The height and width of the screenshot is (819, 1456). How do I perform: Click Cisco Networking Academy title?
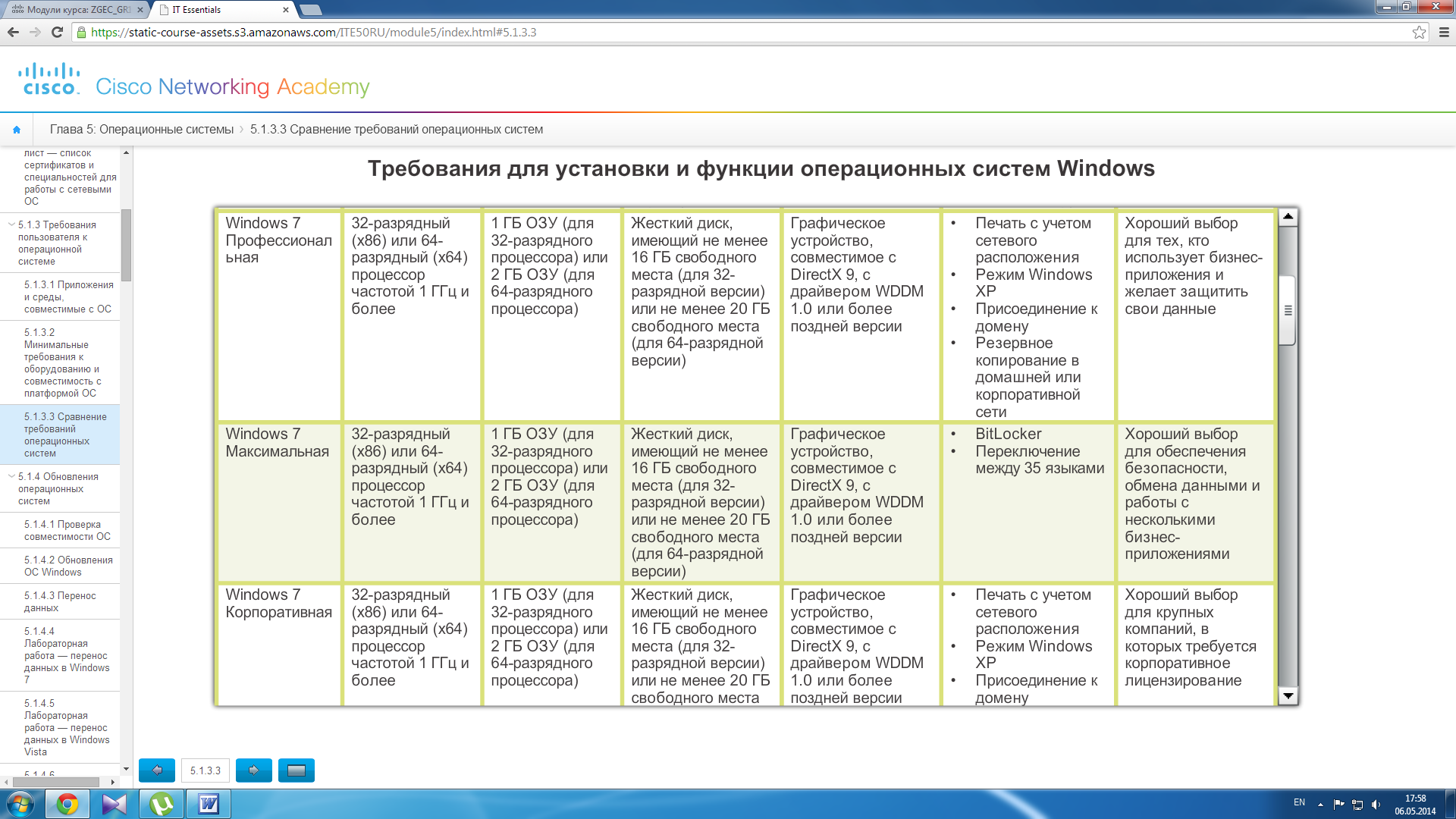tap(232, 86)
